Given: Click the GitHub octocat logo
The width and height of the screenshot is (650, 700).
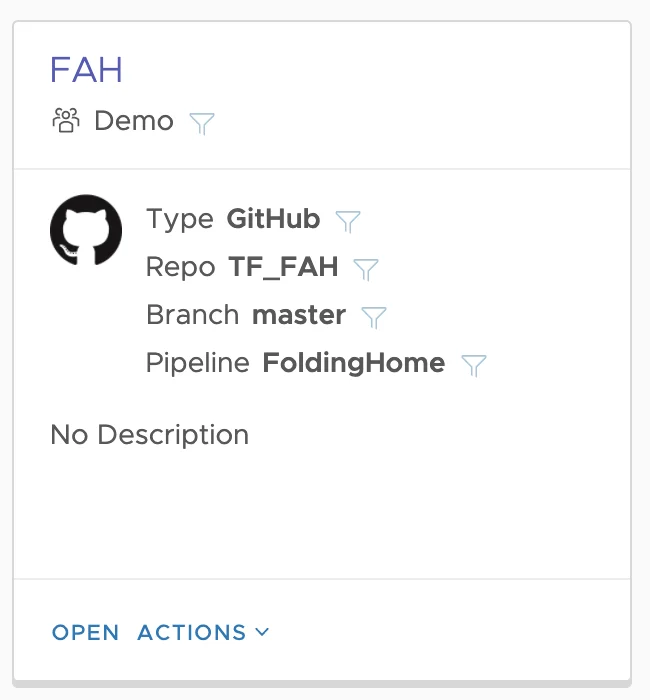Looking at the screenshot, I should coord(86,230).
